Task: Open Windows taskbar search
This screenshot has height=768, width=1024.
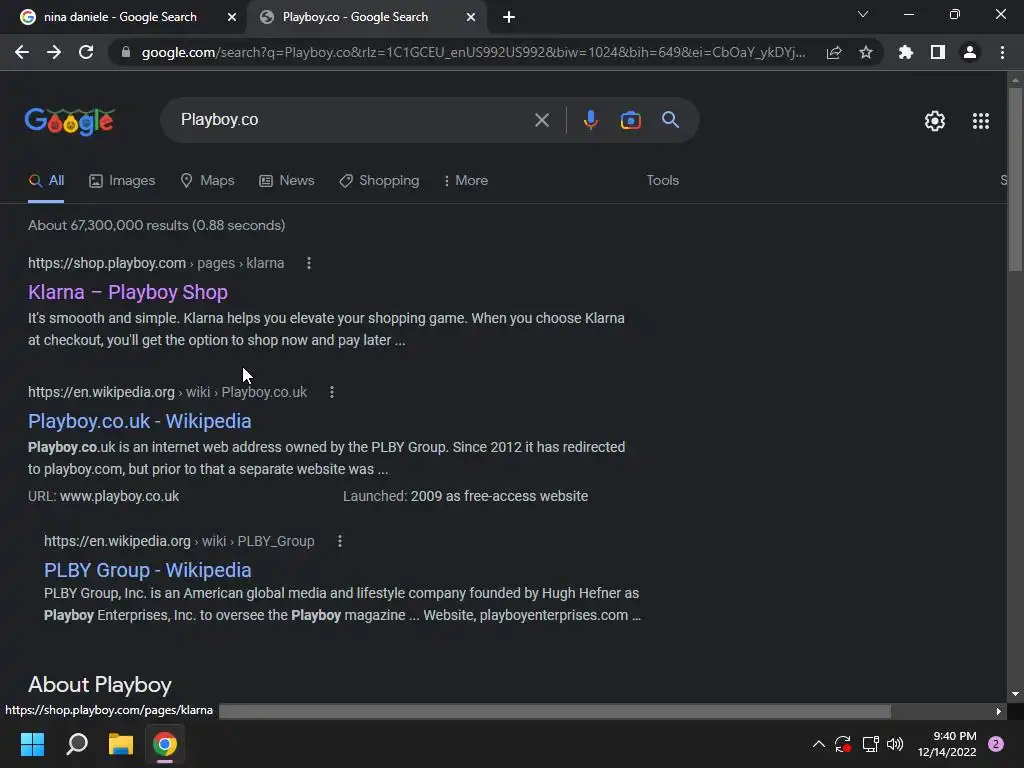Action: [x=77, y=744]
